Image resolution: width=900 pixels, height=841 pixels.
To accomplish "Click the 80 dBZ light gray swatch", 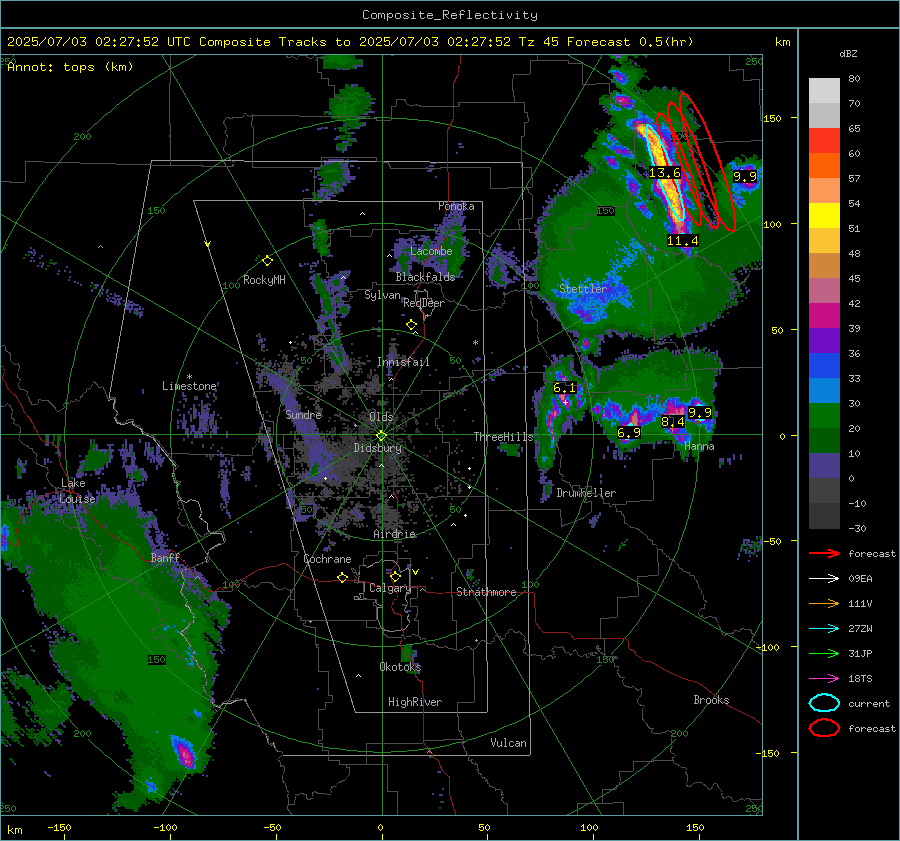I will coord(824,90).
